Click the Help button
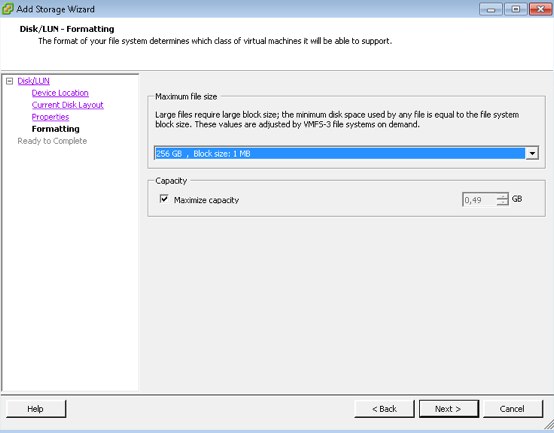Screen dimensions: 554x433 (36, 409)
